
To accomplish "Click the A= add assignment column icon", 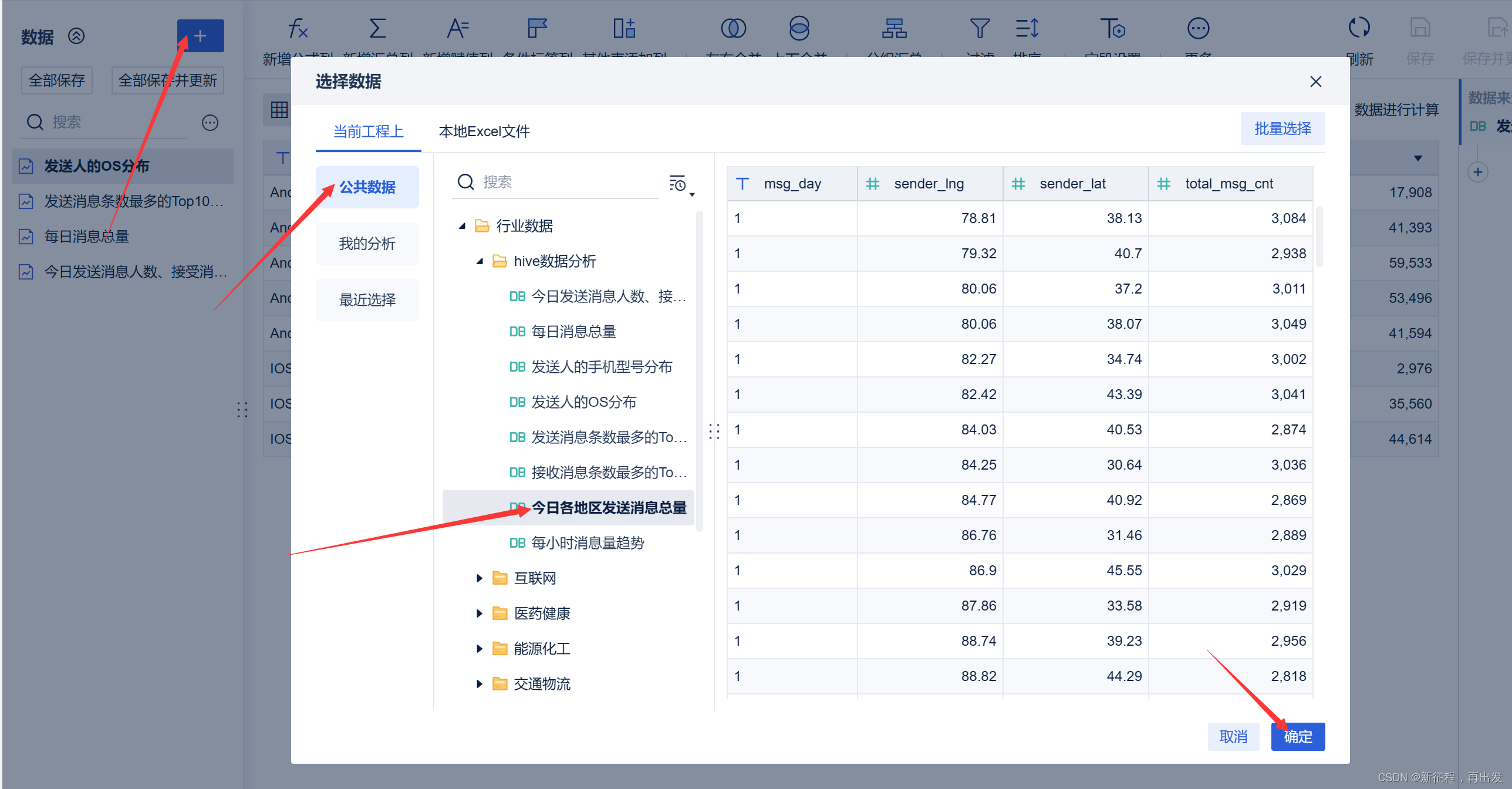I will coord(457,28).
